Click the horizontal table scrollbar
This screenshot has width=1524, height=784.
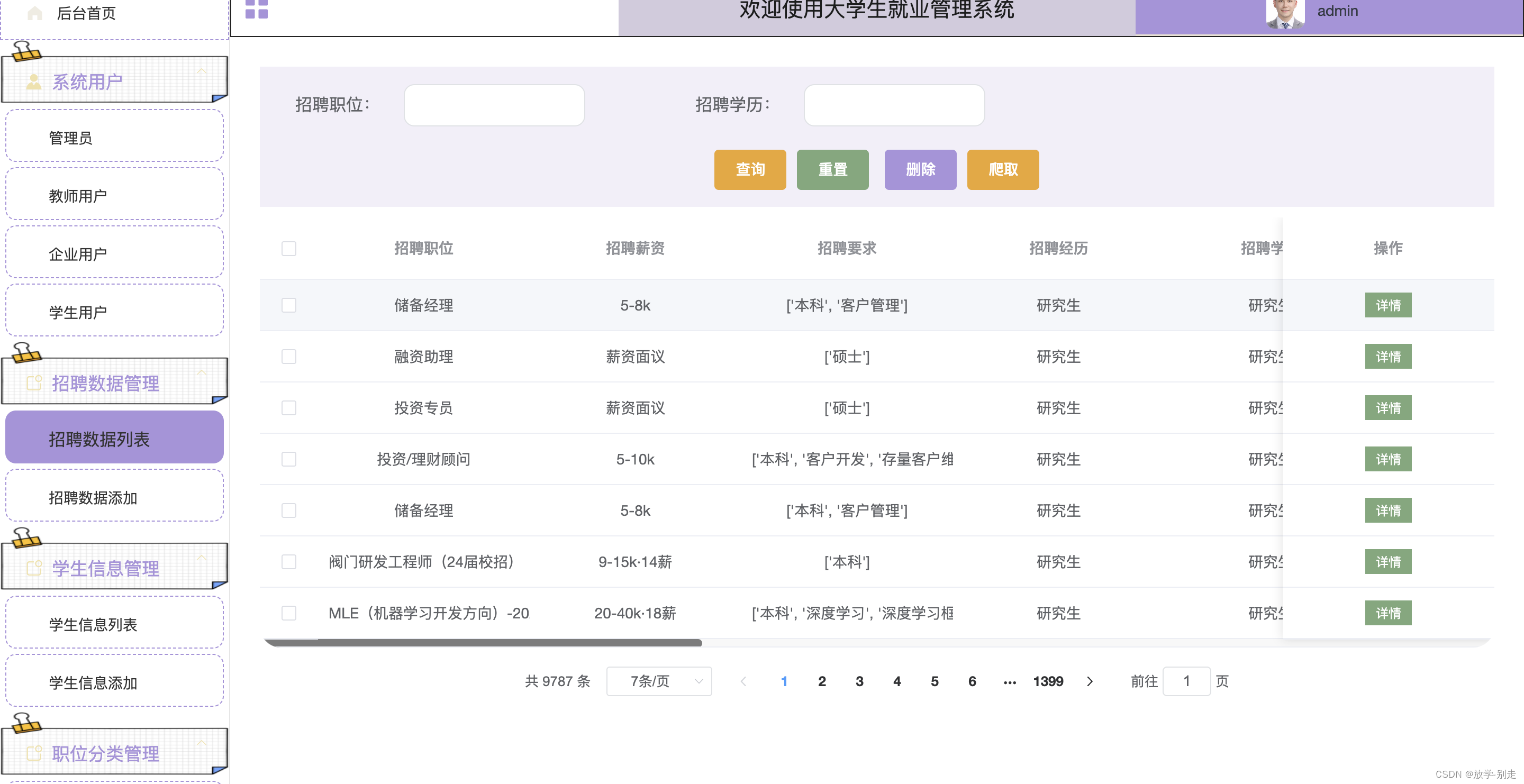[x=482, y=643]
